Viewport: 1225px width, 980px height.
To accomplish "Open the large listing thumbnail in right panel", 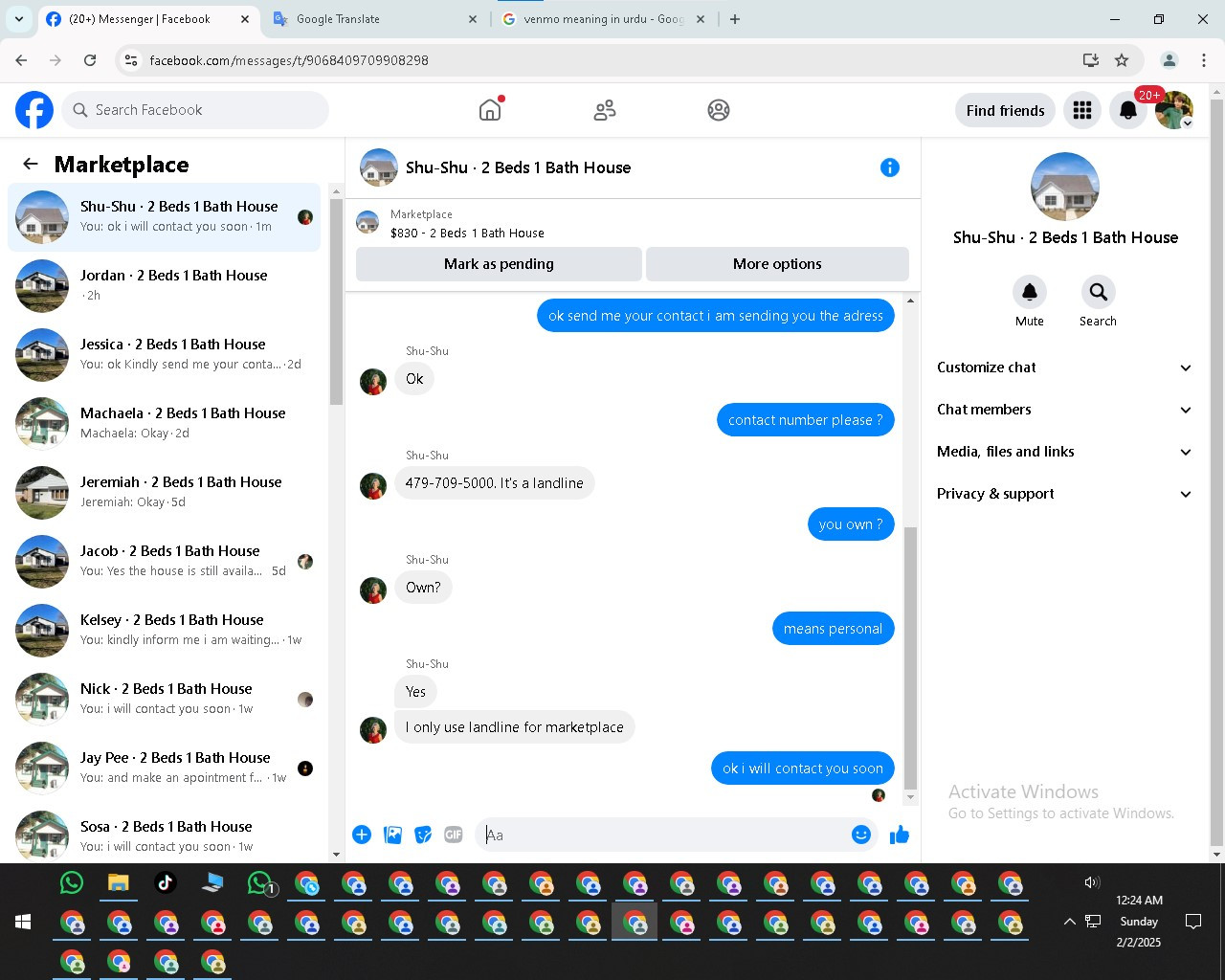I will (1064, 187).
